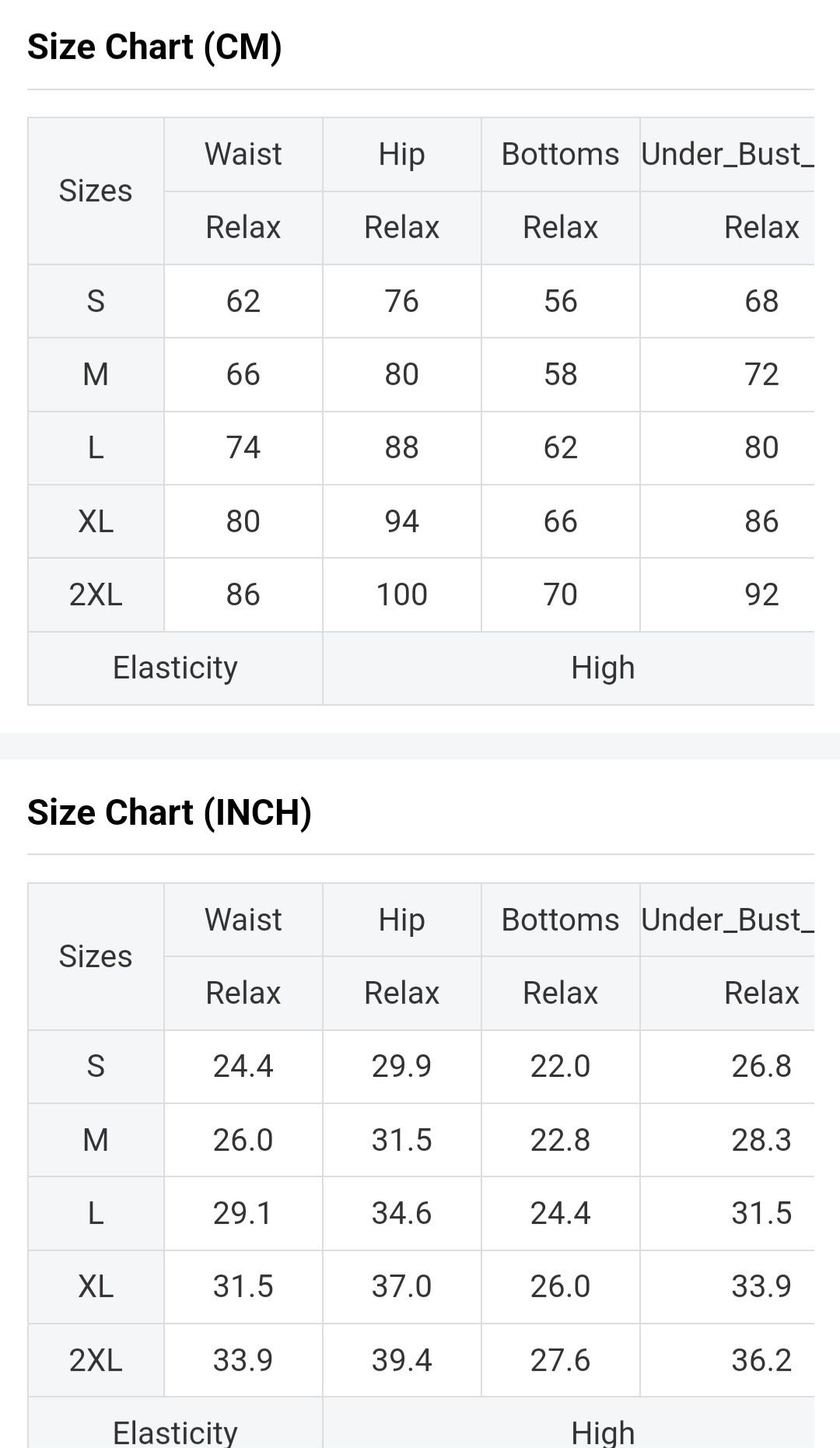Click the S size waist value 62

tap(243, 301)
